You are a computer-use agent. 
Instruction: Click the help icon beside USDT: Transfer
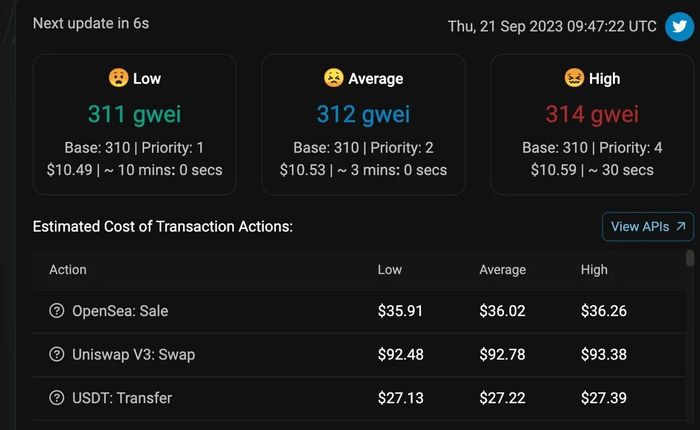(x=57, y=397)
